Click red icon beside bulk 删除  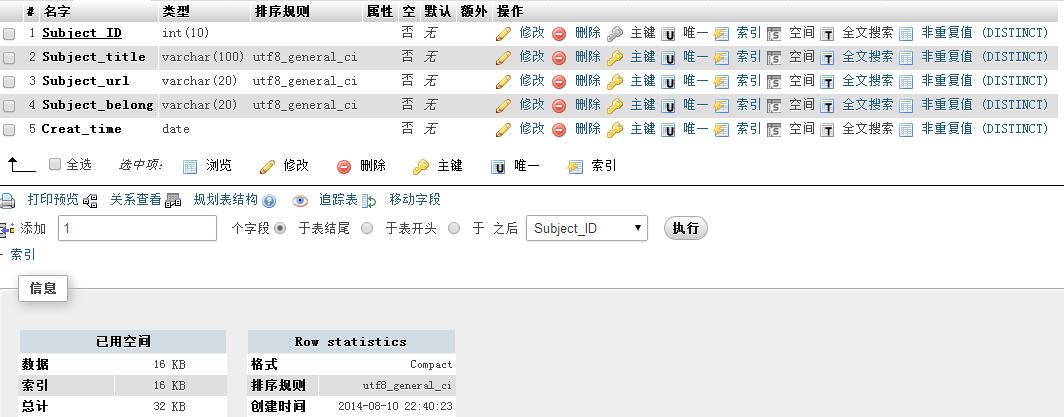345,166
